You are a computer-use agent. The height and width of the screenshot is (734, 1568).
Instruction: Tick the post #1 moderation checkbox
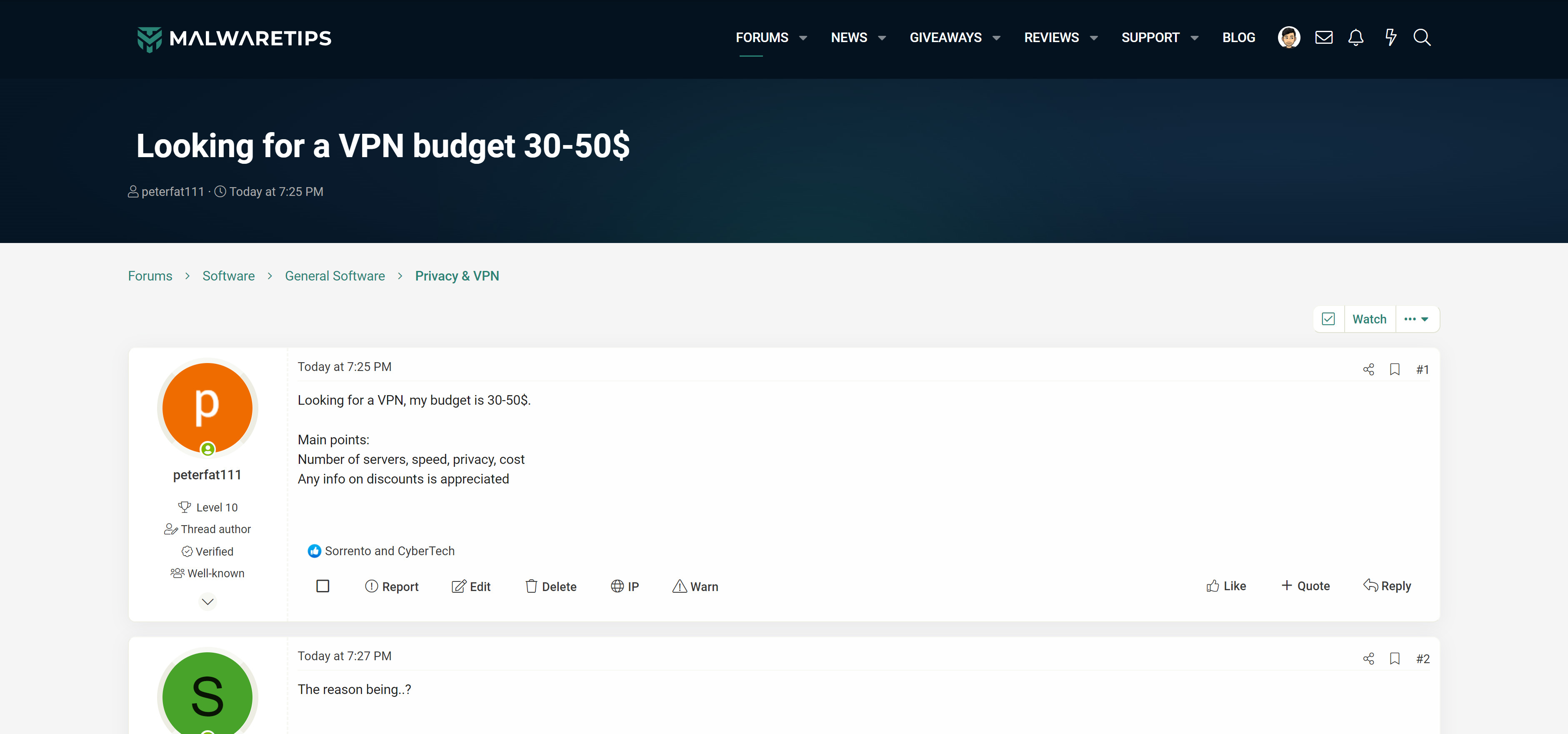[x=323, y=586]
